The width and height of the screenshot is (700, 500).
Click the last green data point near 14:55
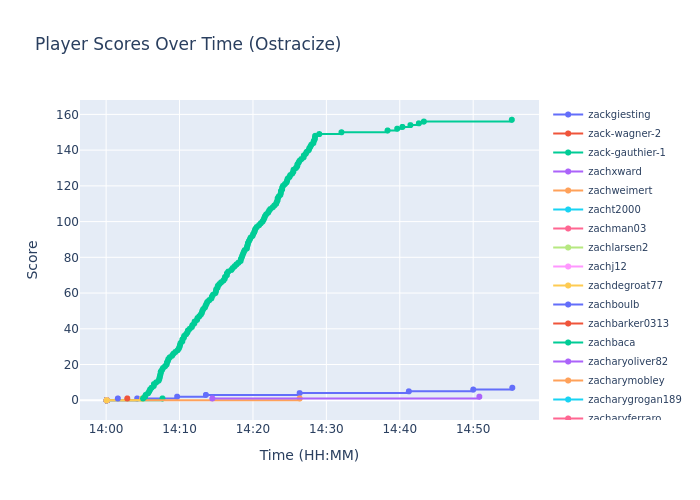coord(511,120)
